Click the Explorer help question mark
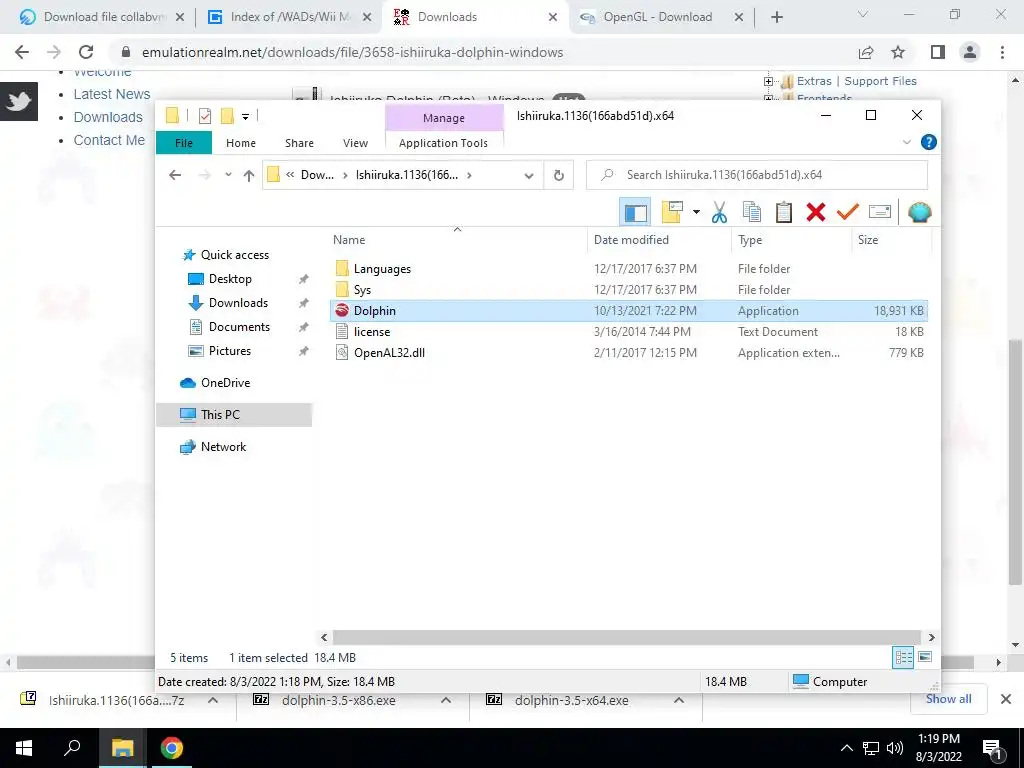Viewport: 1024px width, 768px height. (x=928, y=142)
